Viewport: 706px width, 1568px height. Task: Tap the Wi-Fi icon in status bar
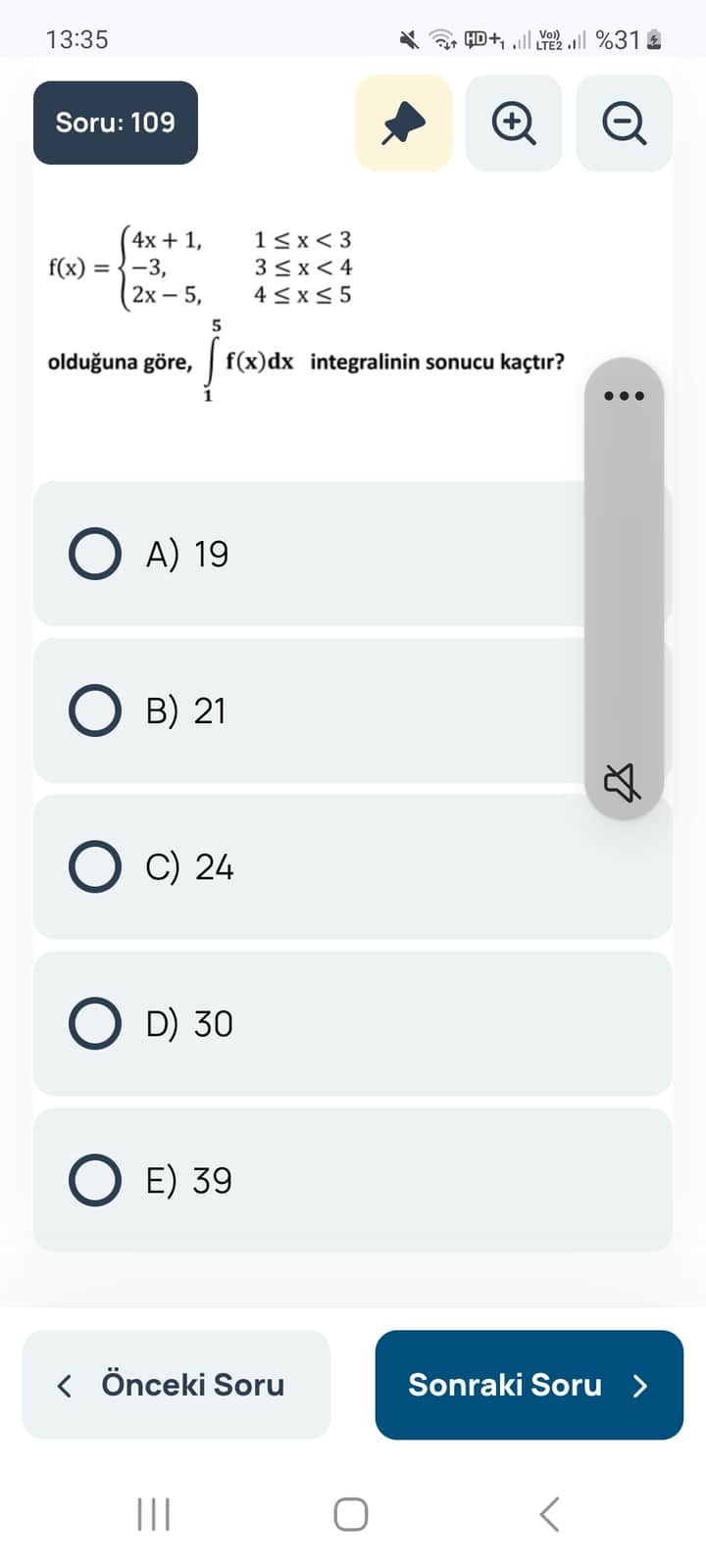[444, 39]
